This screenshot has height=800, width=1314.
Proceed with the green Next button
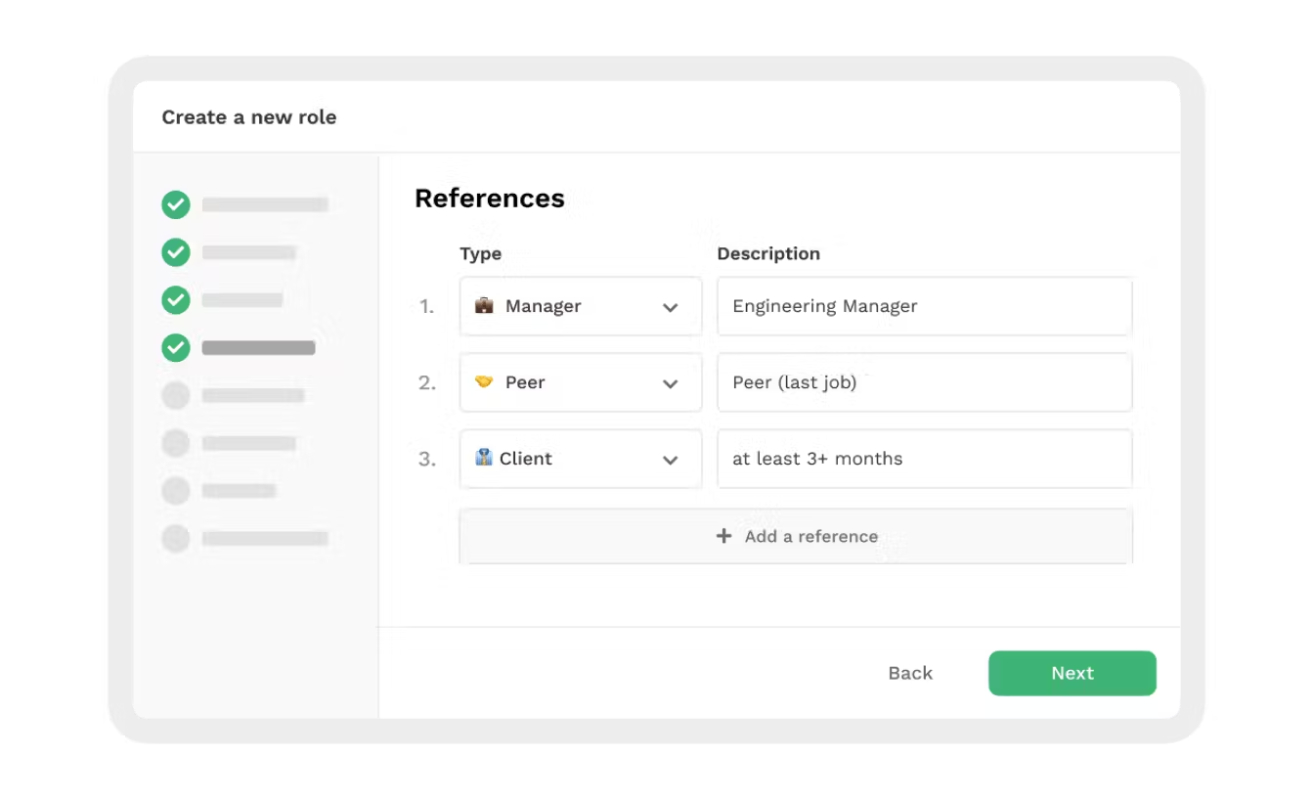tap(1072, 673)
